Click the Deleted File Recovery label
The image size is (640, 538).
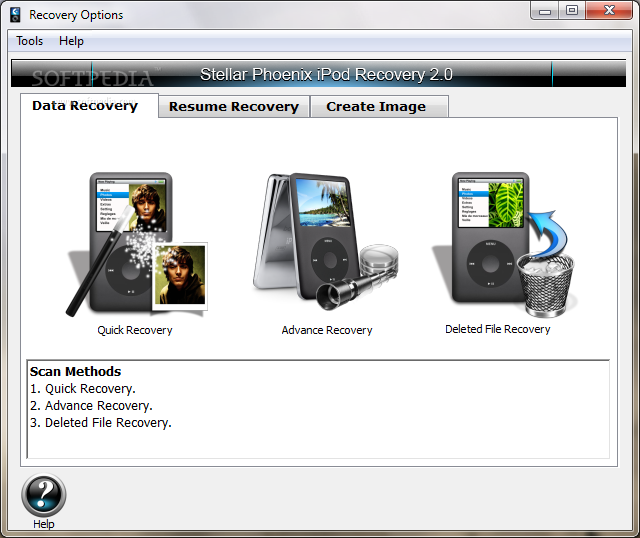click(498, 329)
